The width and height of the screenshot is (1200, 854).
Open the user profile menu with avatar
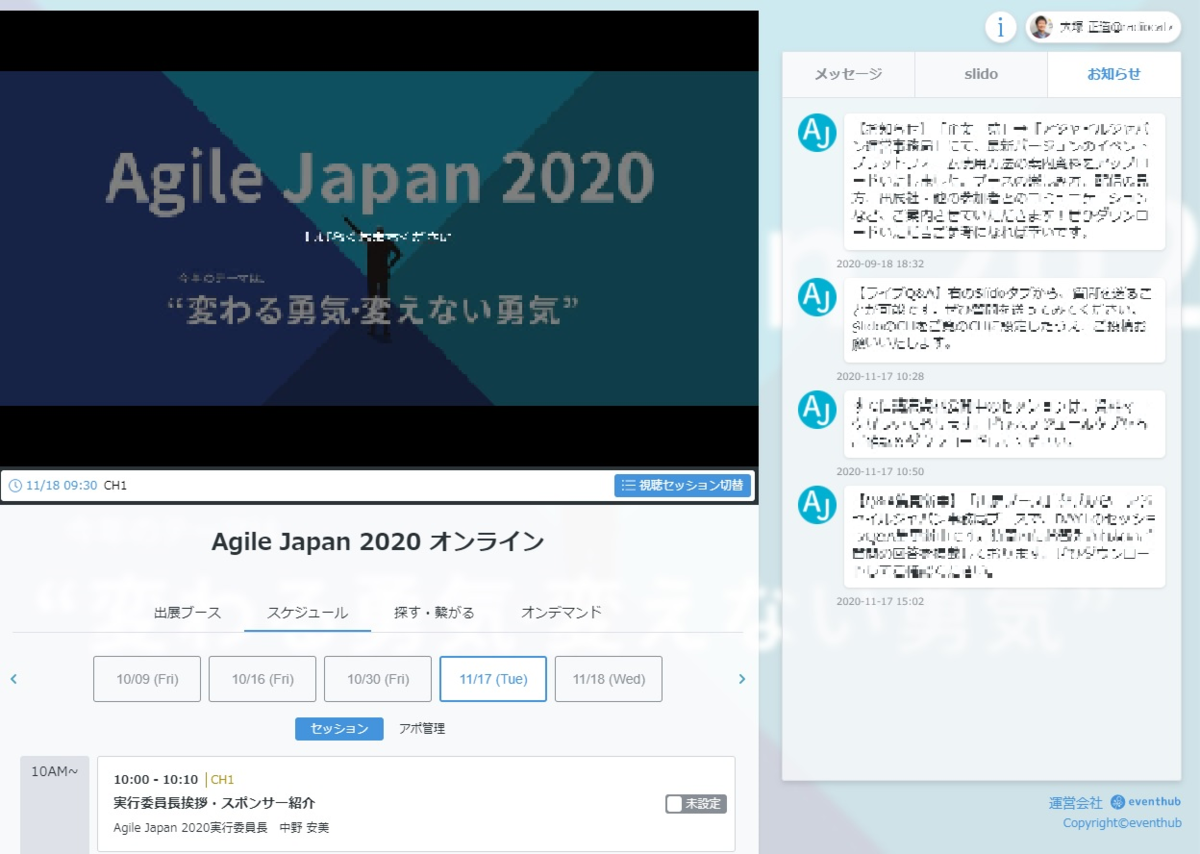pyautogui.click(x=1104, y=27)
